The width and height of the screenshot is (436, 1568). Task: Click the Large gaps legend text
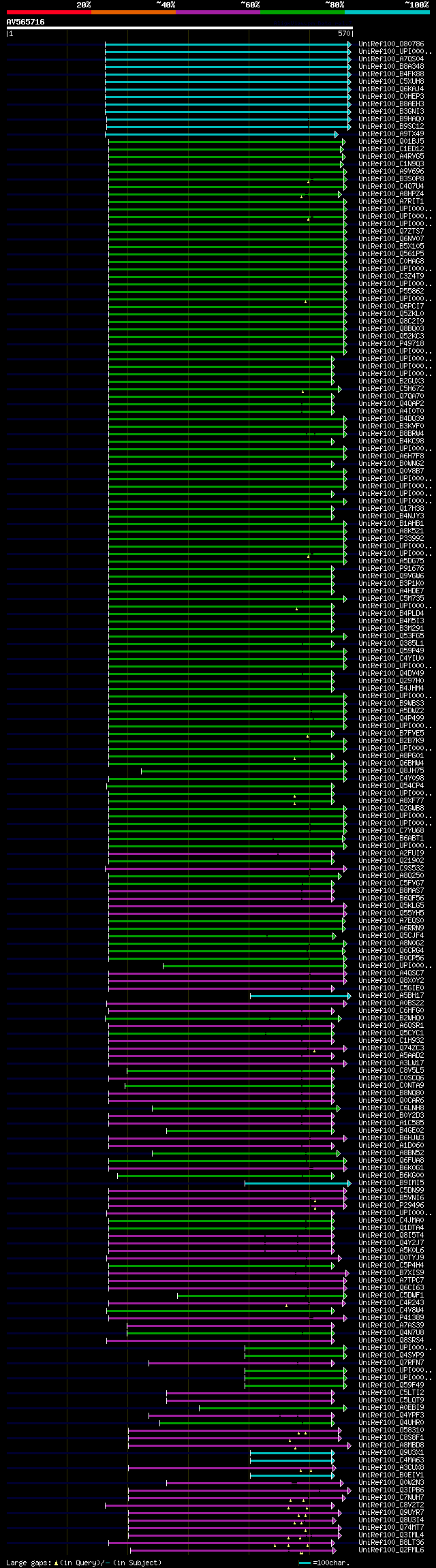pos(84,1563)
